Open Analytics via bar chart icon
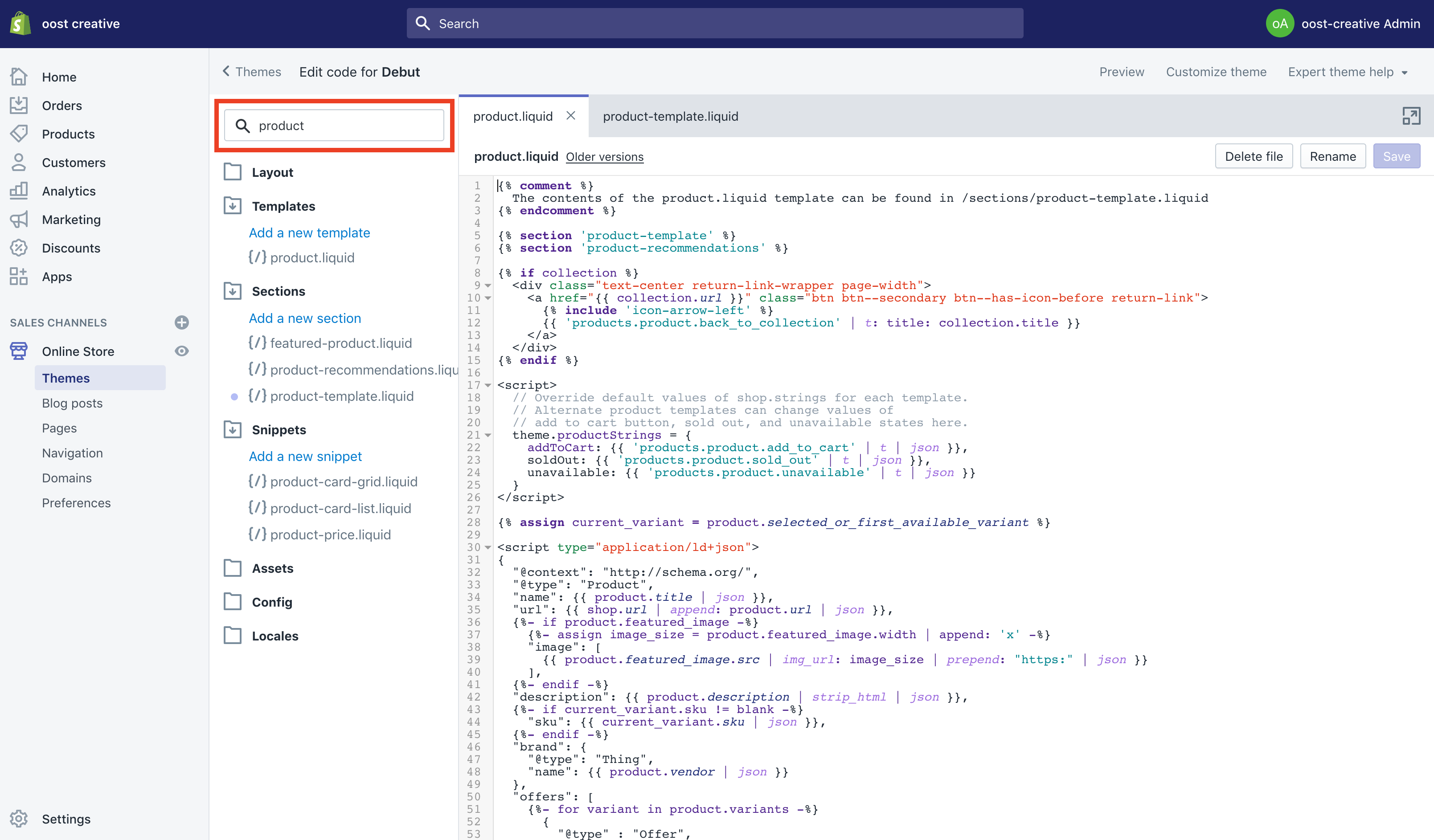 pos(19,191)
